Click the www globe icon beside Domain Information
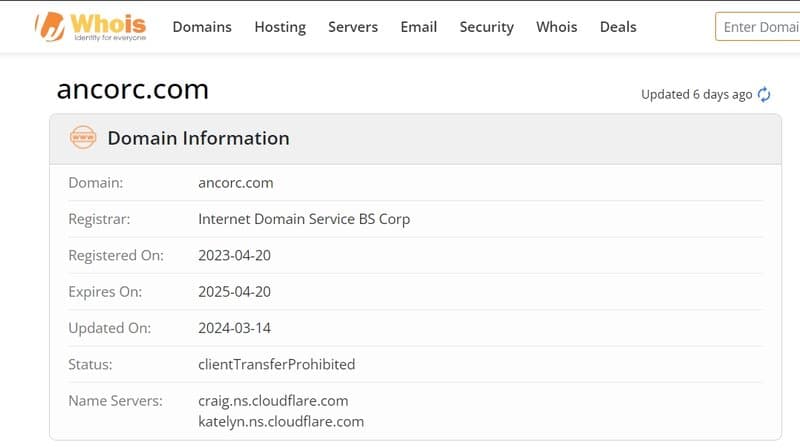Screen dimensions: 800x448 coord(83,138)
